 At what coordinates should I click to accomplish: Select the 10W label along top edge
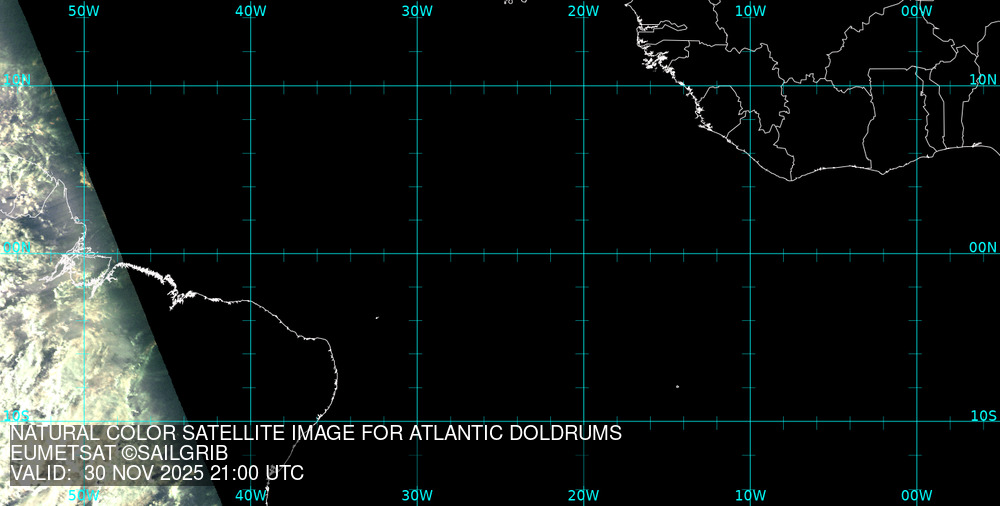click(x=750, y=11)
